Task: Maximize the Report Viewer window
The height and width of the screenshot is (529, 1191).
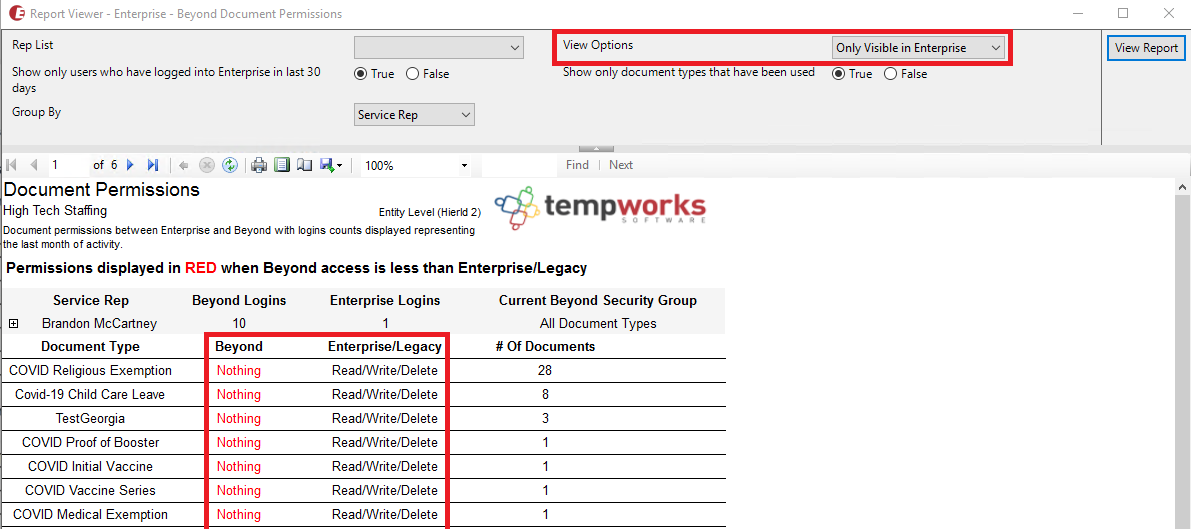Action: pyautogui.click(x=1123, y=13)
